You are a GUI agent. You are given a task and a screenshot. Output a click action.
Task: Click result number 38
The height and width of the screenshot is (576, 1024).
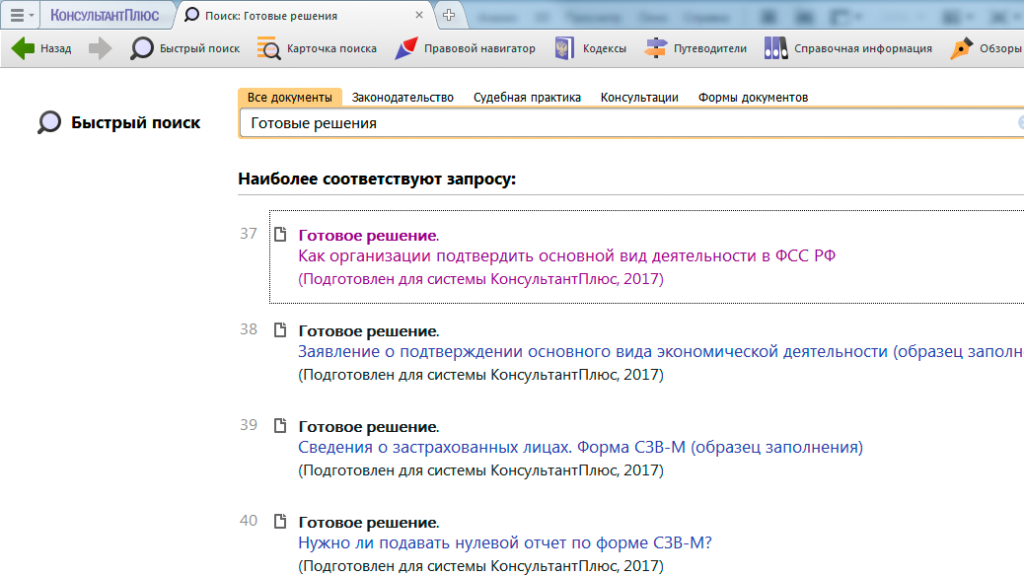pyautogui.click(x=248, y=329)
